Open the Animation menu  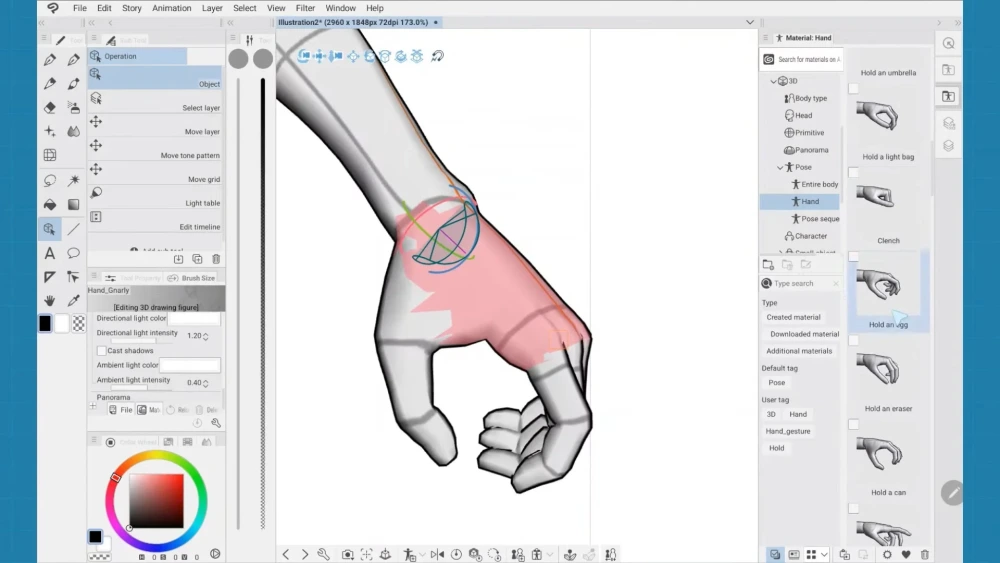(x=172, y=8)
